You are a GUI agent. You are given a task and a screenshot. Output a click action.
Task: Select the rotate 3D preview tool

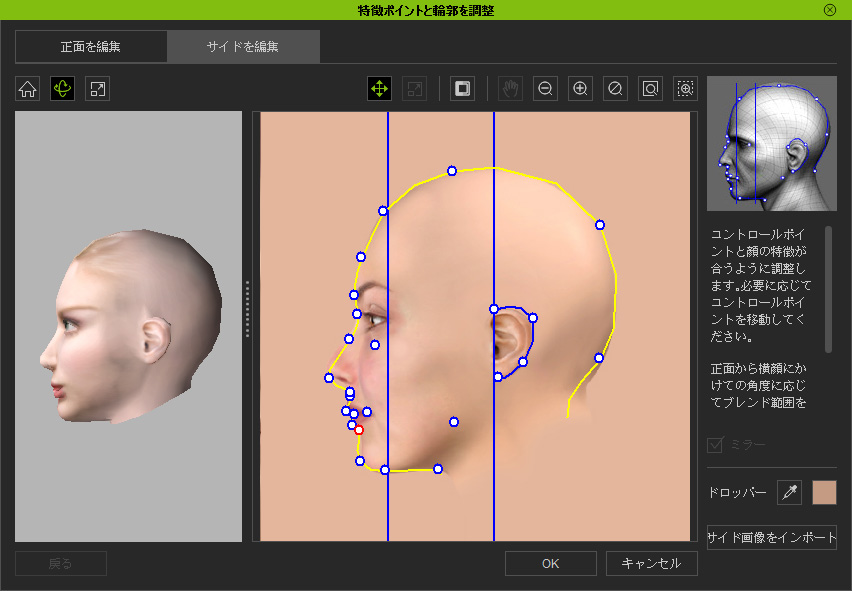pos(62,89)
